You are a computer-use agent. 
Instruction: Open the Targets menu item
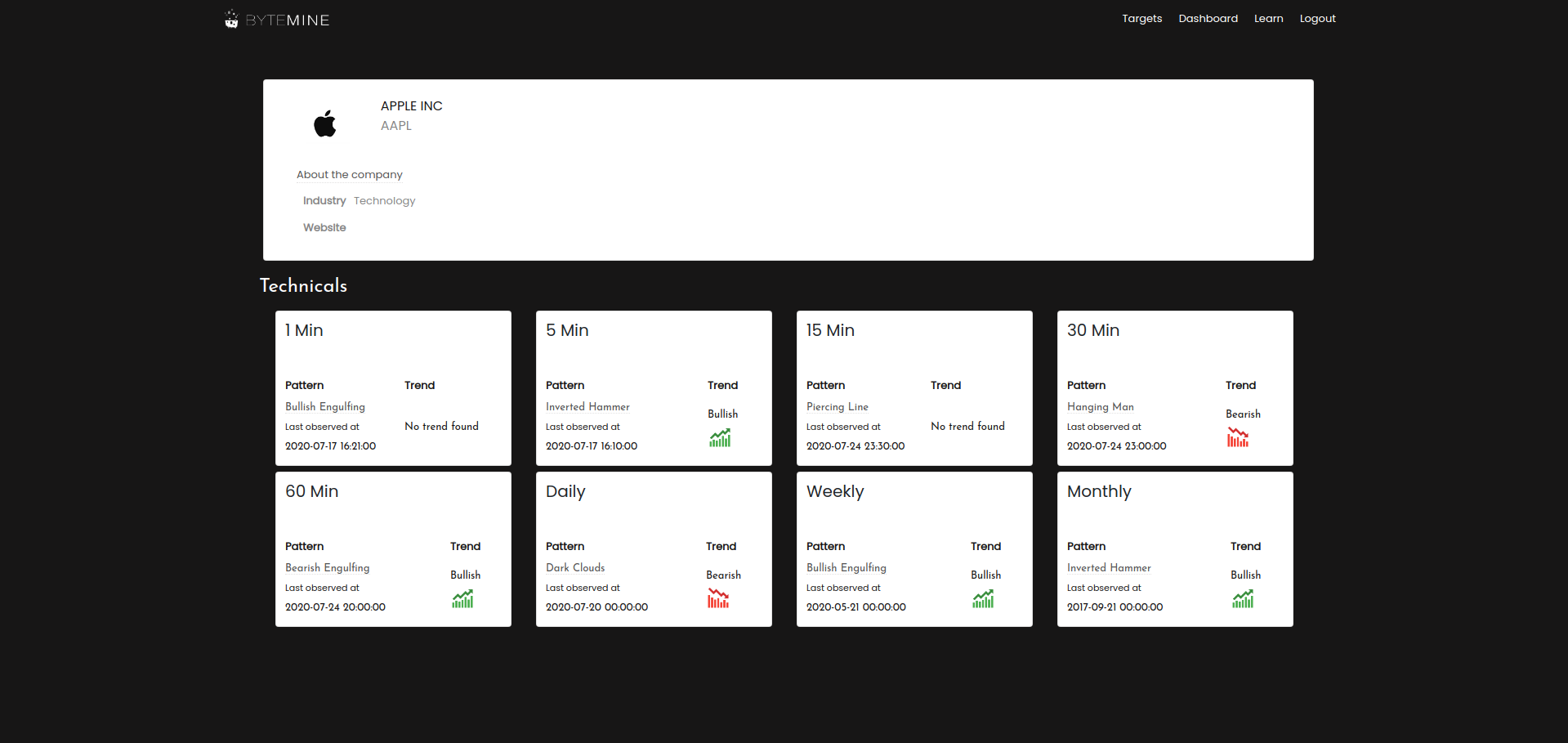click(1141, 19)
